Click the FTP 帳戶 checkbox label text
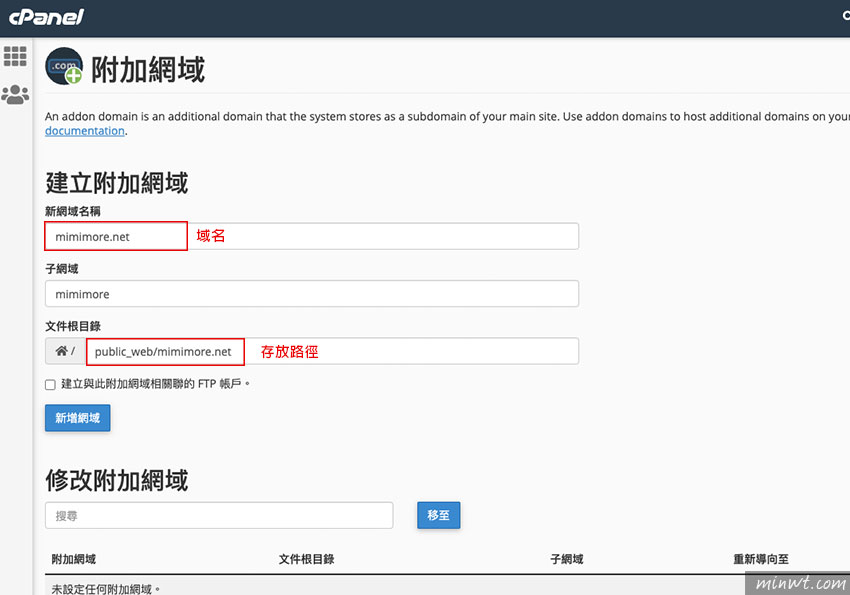 coord(156,384)
